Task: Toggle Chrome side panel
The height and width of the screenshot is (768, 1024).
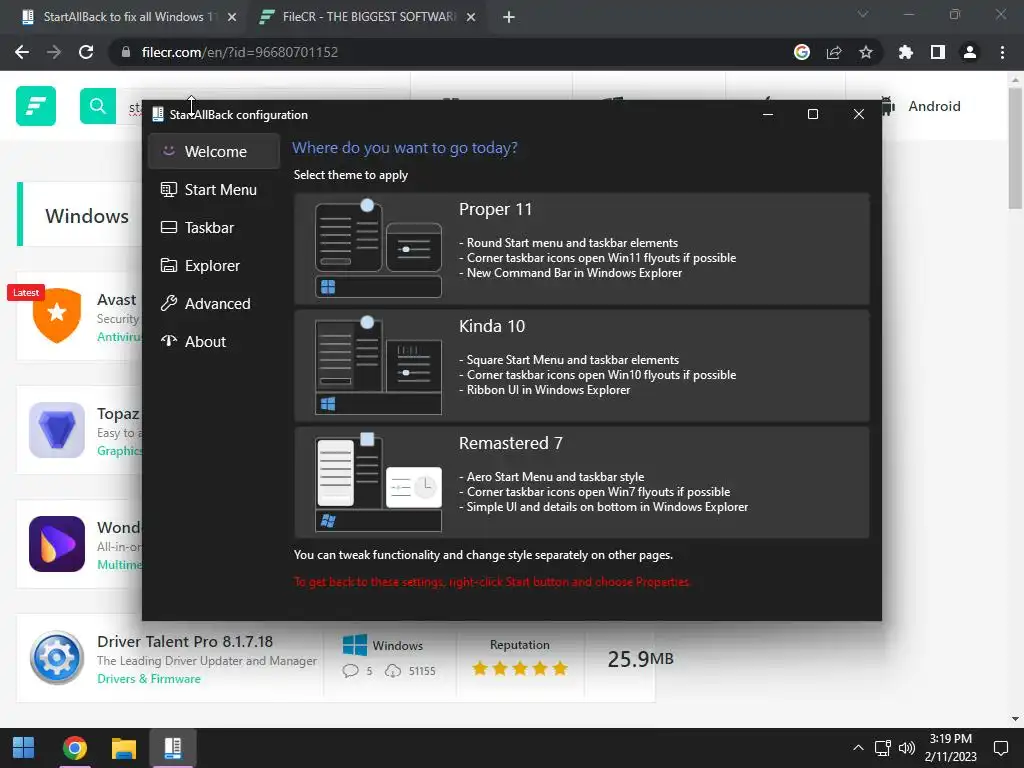Action: (938, 52)
